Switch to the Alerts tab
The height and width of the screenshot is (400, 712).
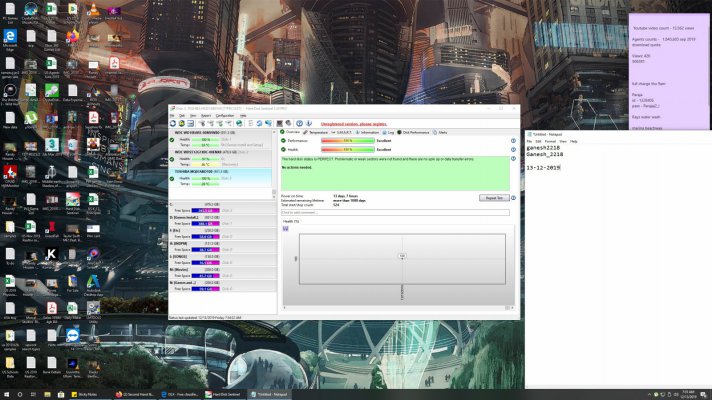[440, 133]
